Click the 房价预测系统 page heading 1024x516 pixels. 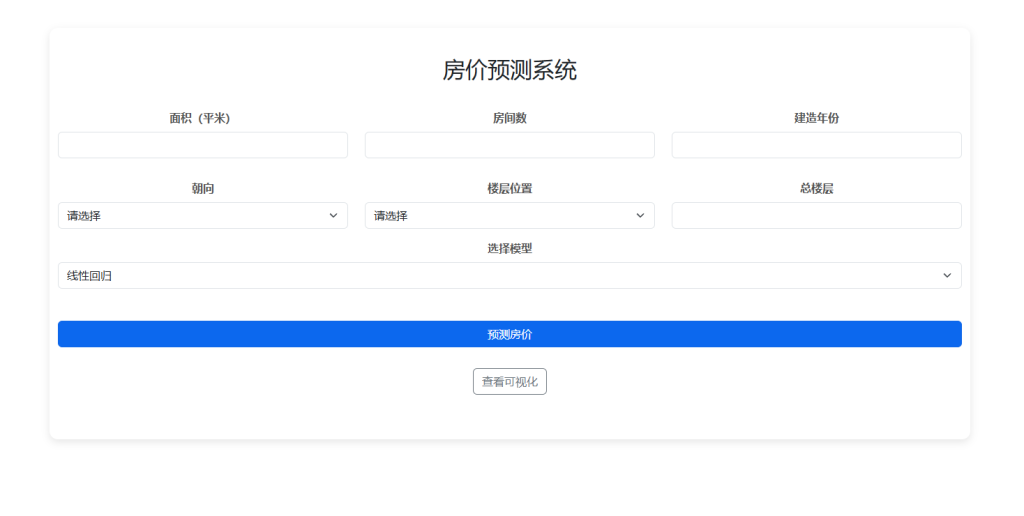[509, 70]
